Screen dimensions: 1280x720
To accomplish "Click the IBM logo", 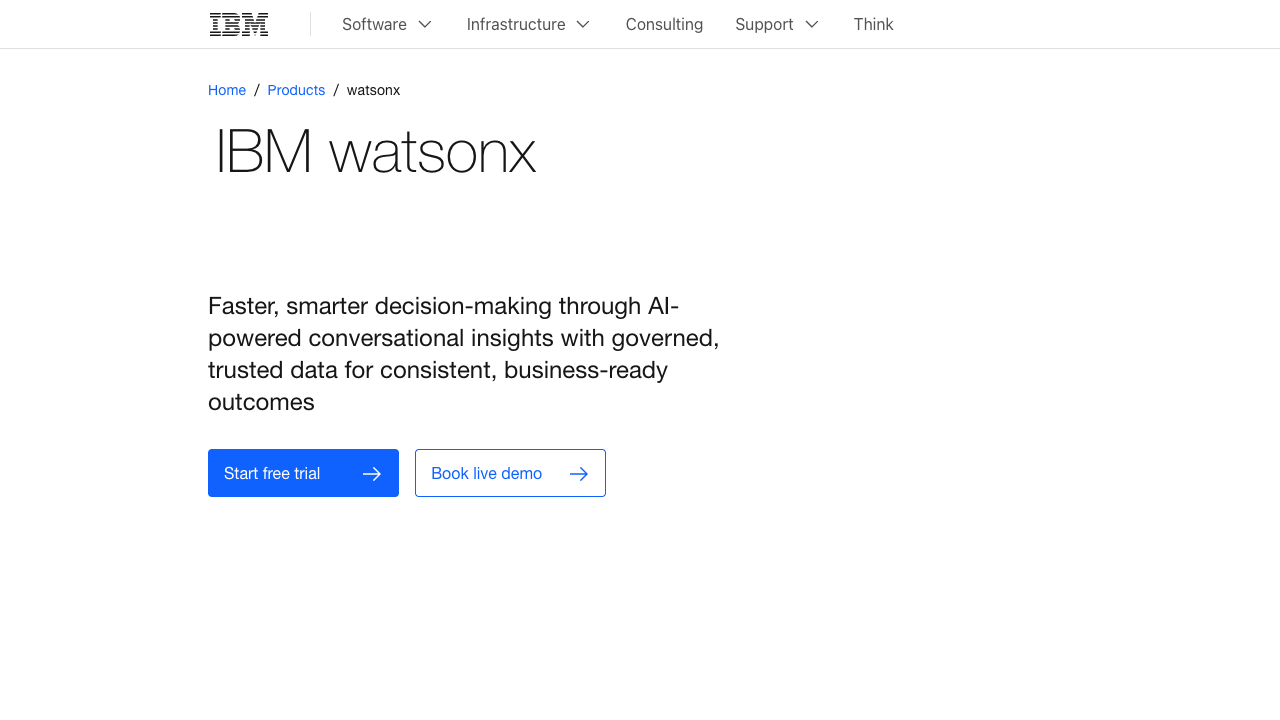I will click(x=239, y=24).
